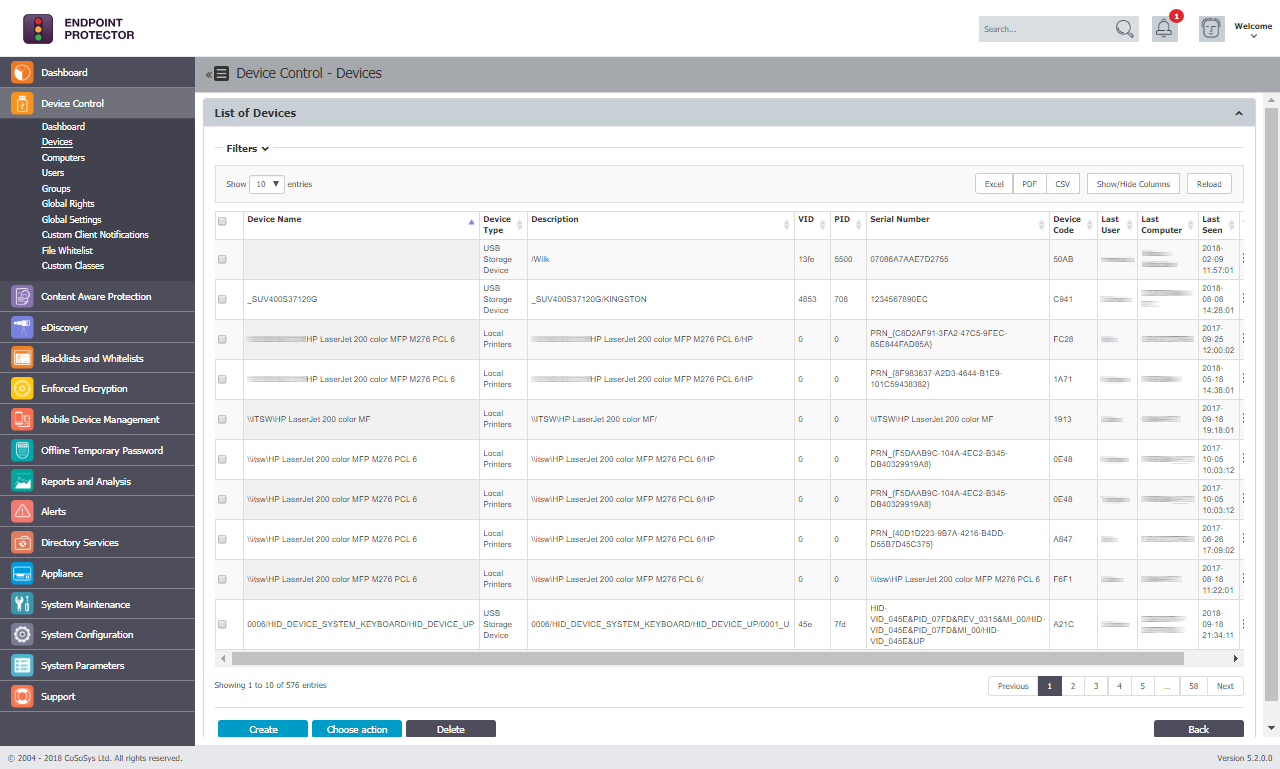Screen dimensions: 1280x769
Task: Collapse the List of Devices panel
Action: [x=1238, y=113]
